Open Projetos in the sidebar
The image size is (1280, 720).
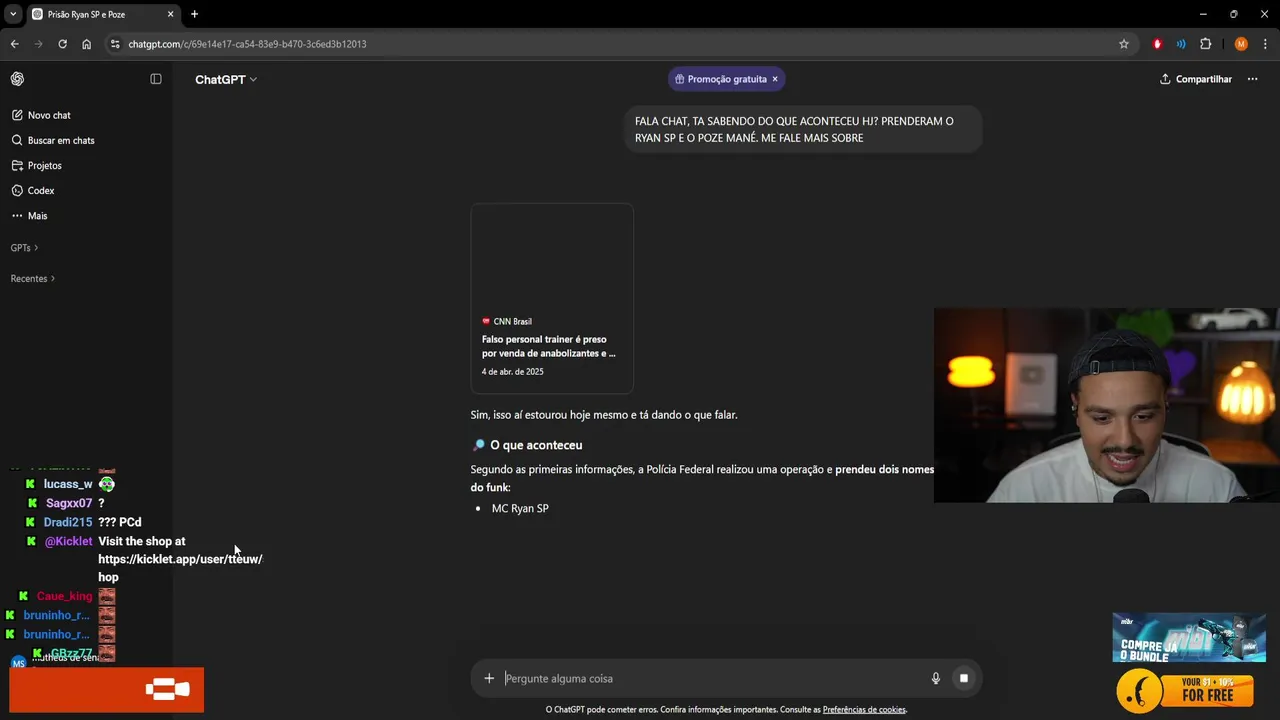coord(37,165)
